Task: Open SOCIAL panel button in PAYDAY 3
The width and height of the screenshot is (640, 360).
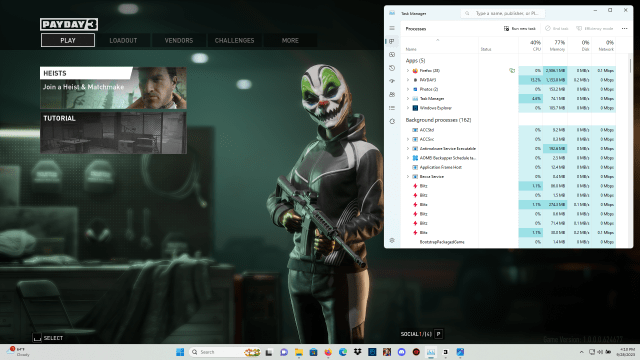Action: [422, 334]
